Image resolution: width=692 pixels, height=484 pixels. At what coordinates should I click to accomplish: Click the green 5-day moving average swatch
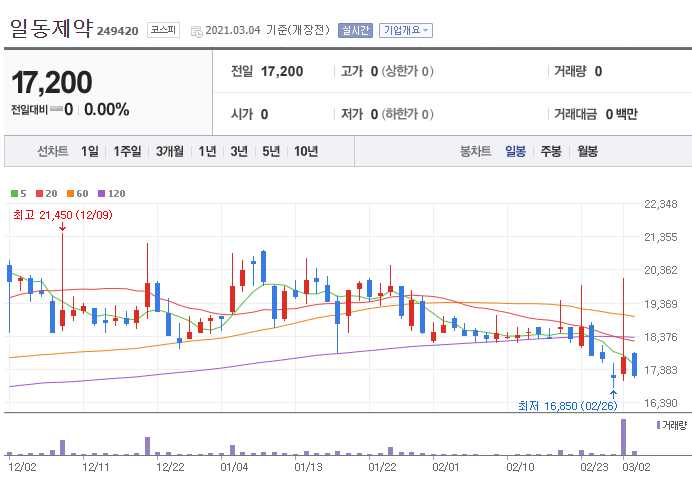[15, 194]
